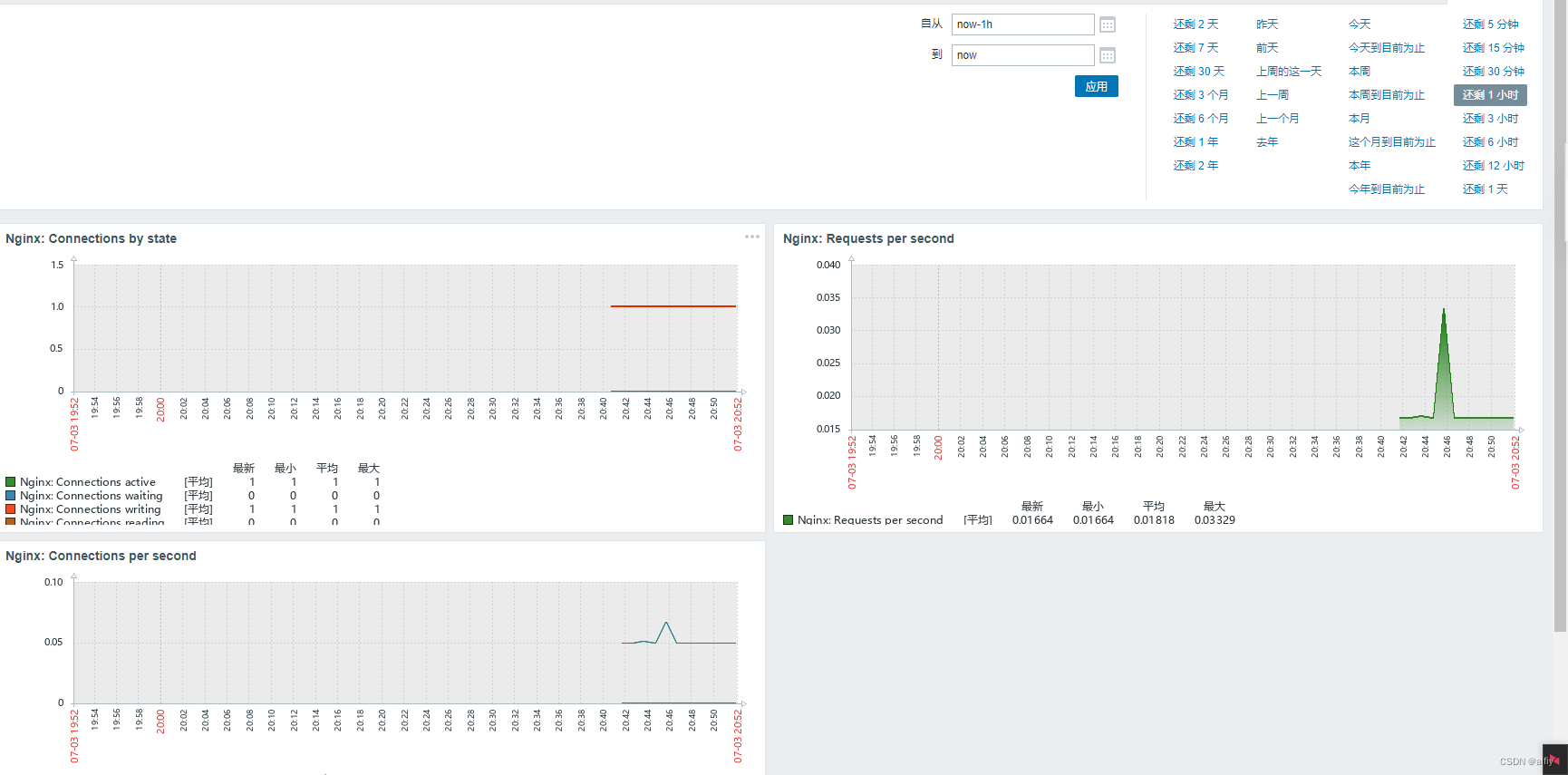Focus the now-1h From input field

tap(1022, 24)
